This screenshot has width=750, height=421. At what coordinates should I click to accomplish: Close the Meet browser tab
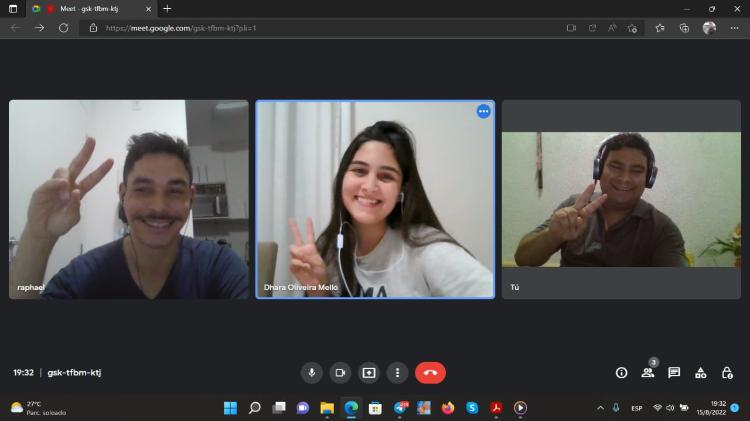coord(148,9)
